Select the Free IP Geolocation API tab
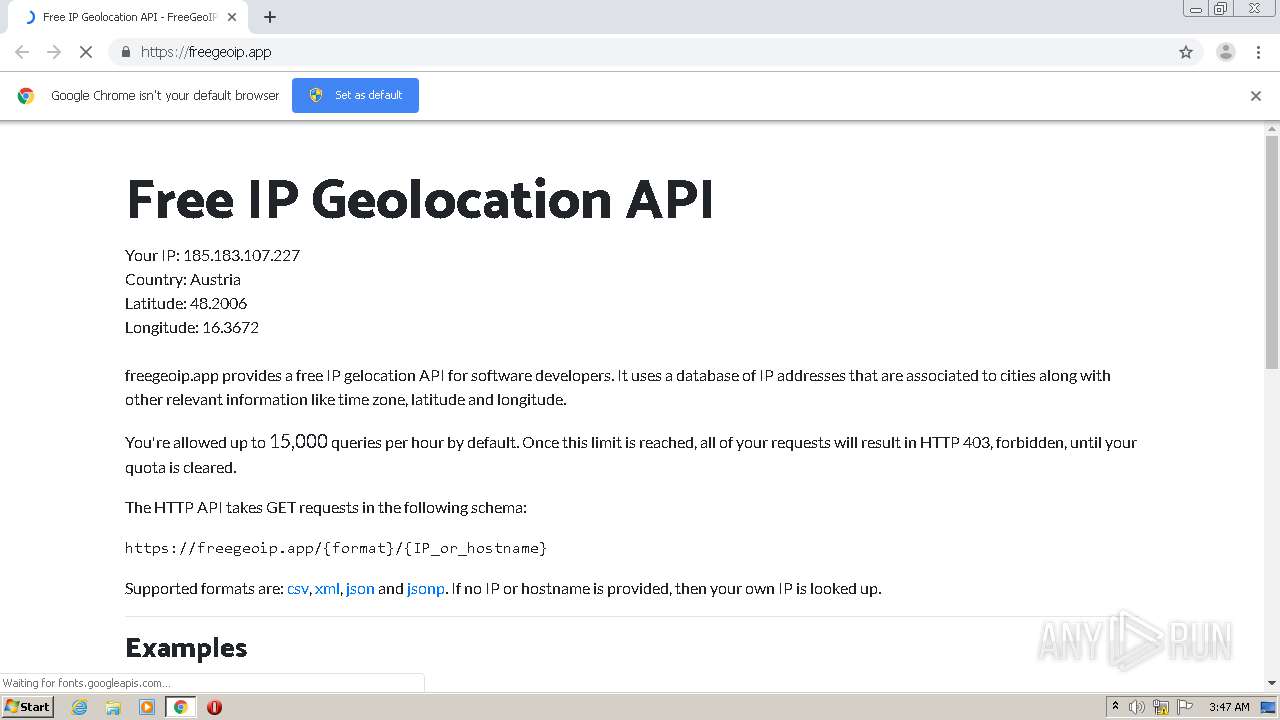The width and height of the screenshot is (1280, 720). pyautogui.click(x=128, y=17)
